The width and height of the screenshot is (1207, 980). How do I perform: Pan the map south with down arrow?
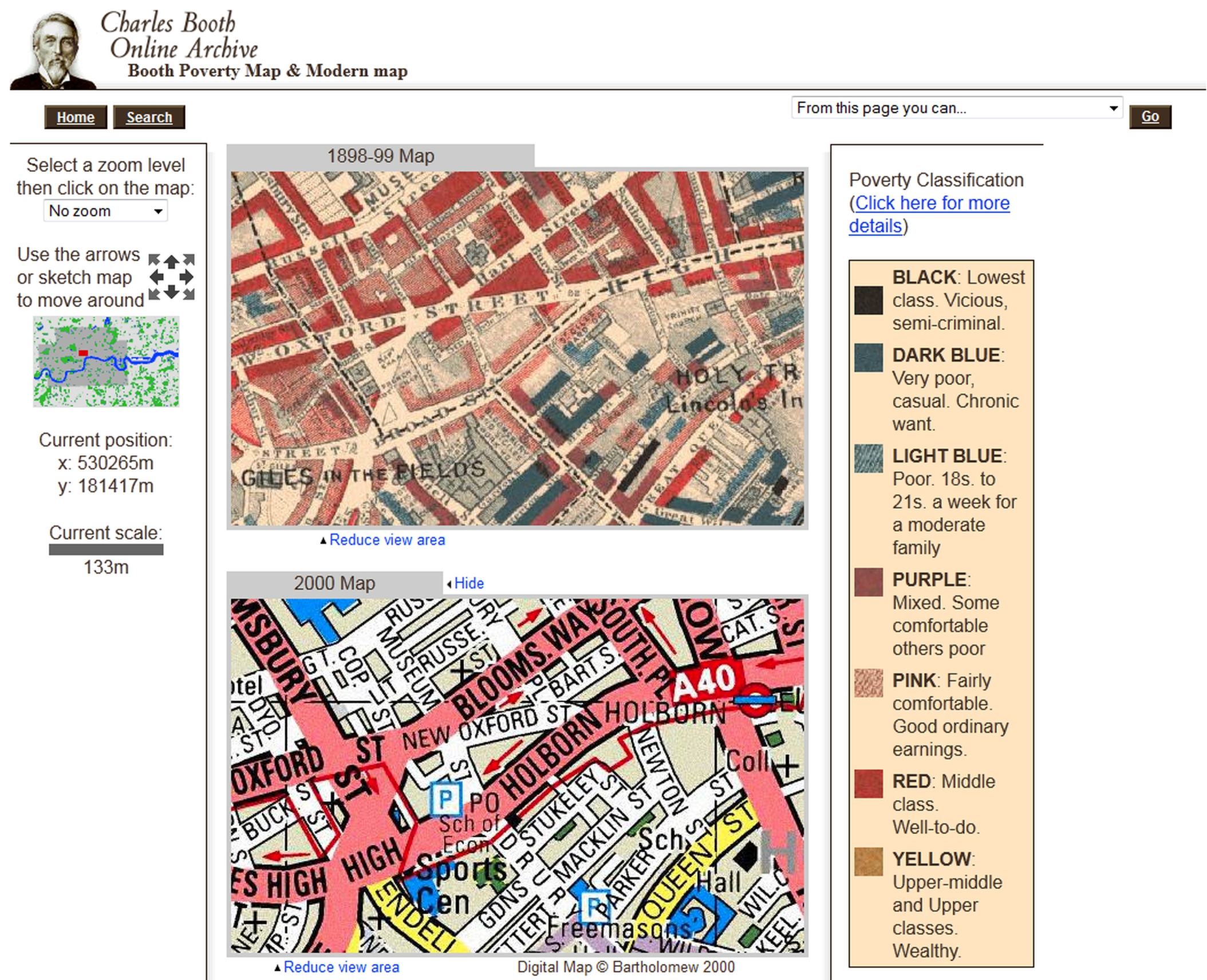pos(171,293)
